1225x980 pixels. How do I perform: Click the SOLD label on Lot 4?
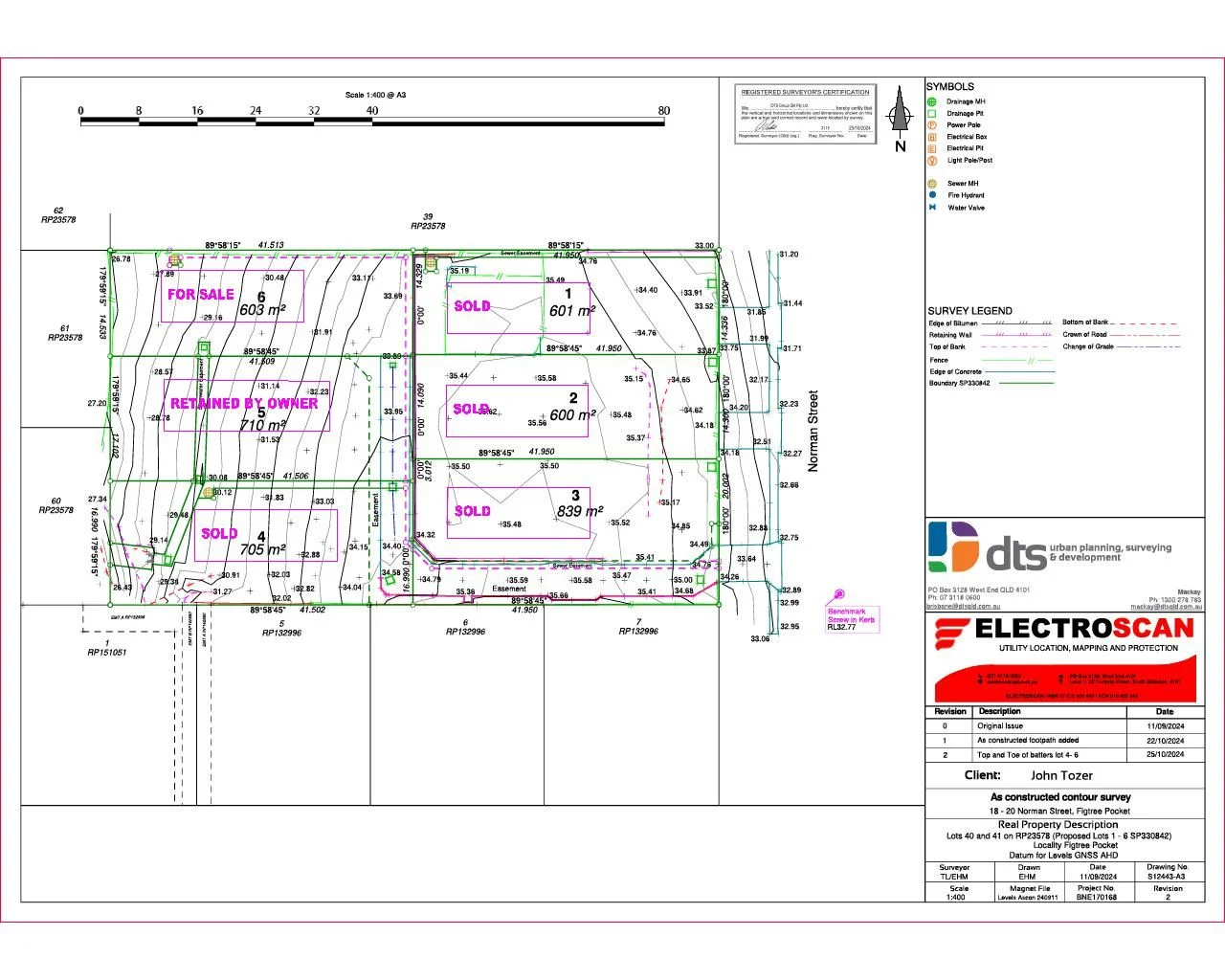[219, 534]
